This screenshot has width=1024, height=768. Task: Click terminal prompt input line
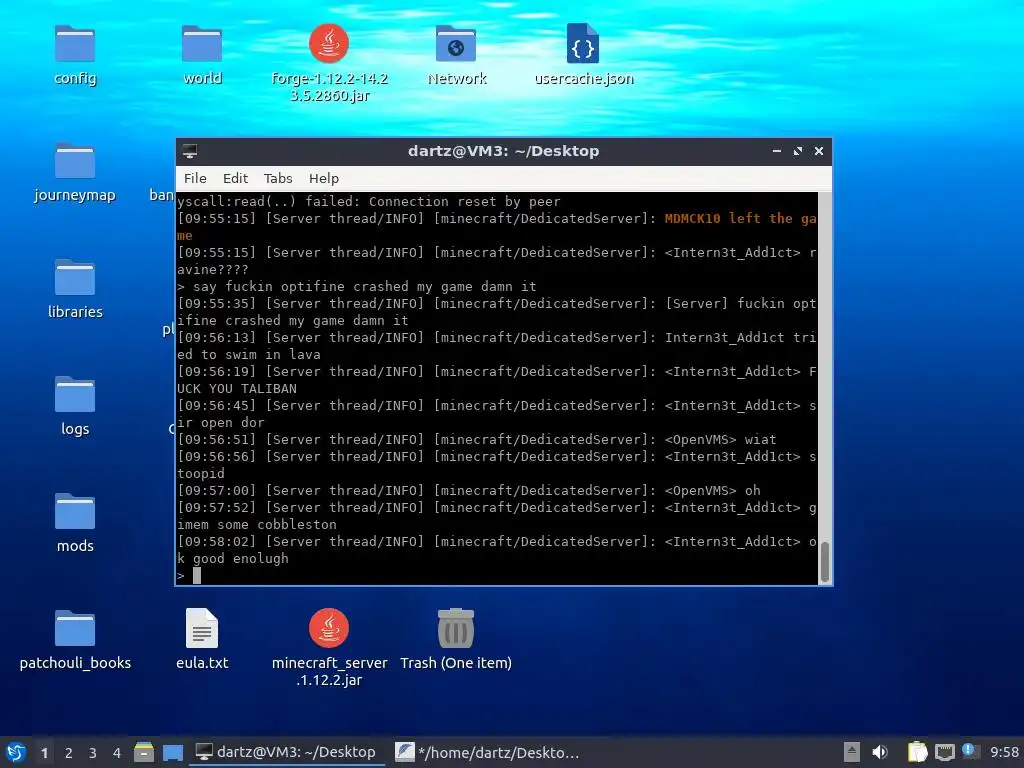coord(496,575)
